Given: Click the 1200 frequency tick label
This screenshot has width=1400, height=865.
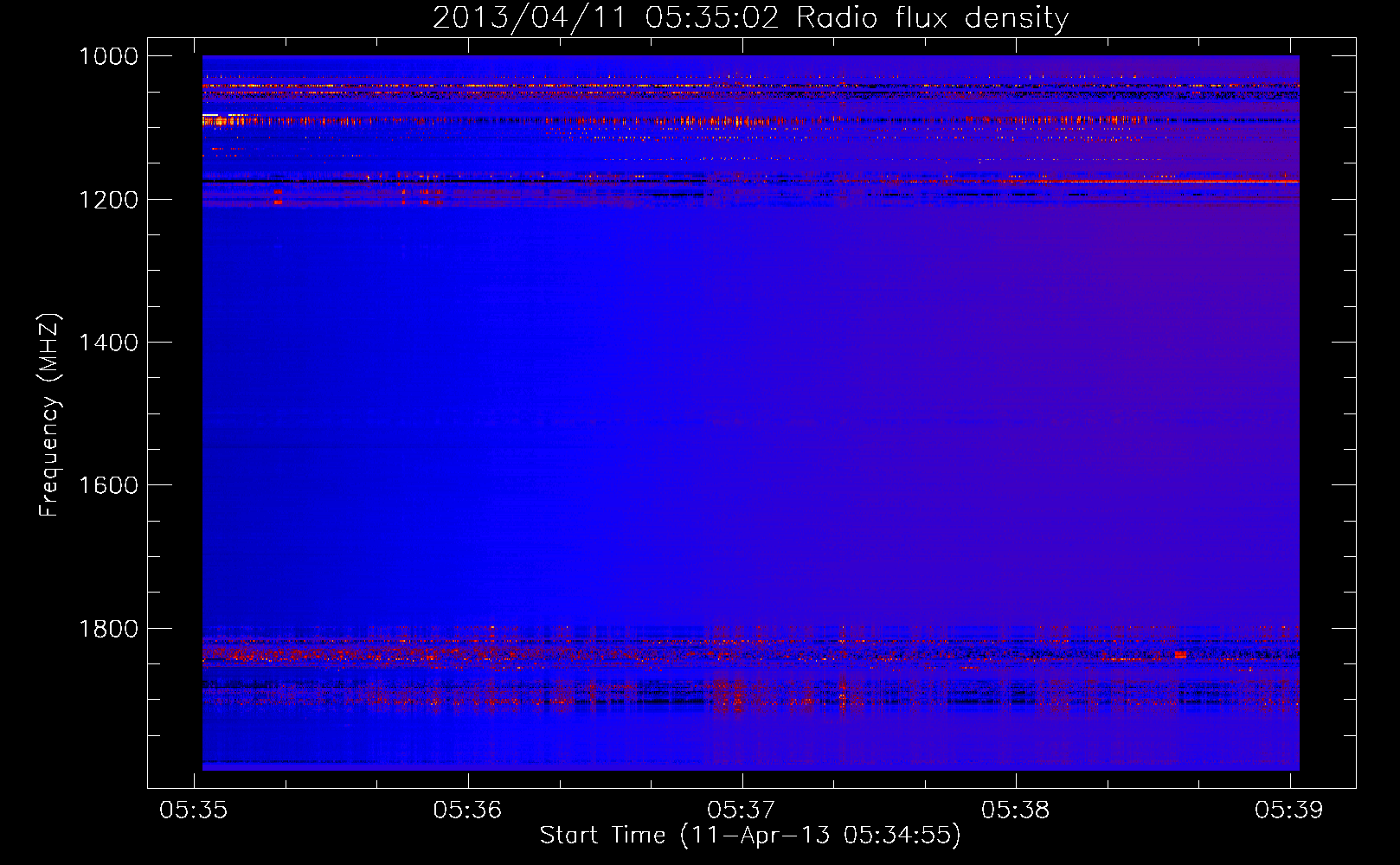Looking at the screenshot, I should (108, 200).
